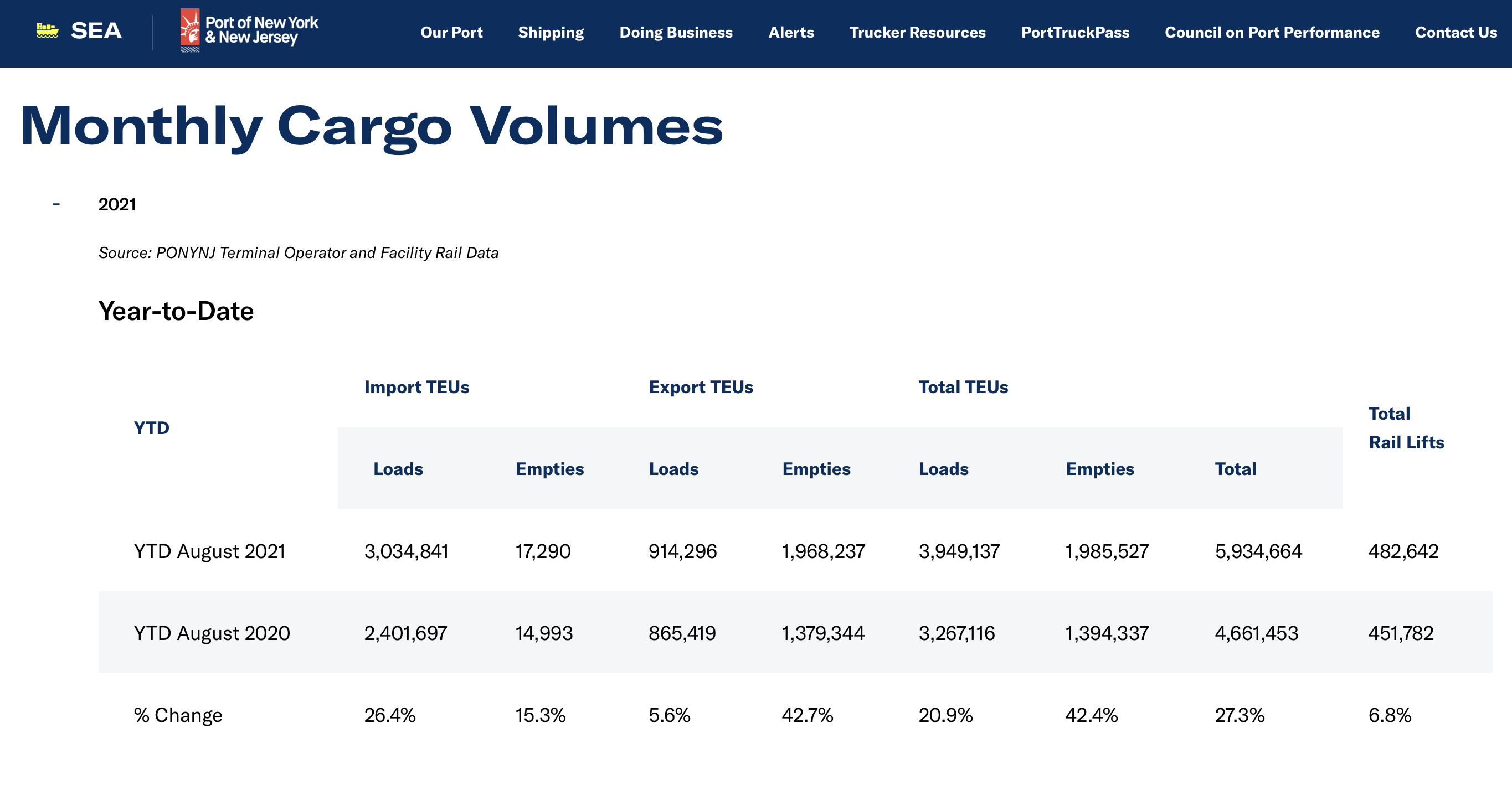
Task: Select rail lifts value 482,642
Action: (1403, 551)
